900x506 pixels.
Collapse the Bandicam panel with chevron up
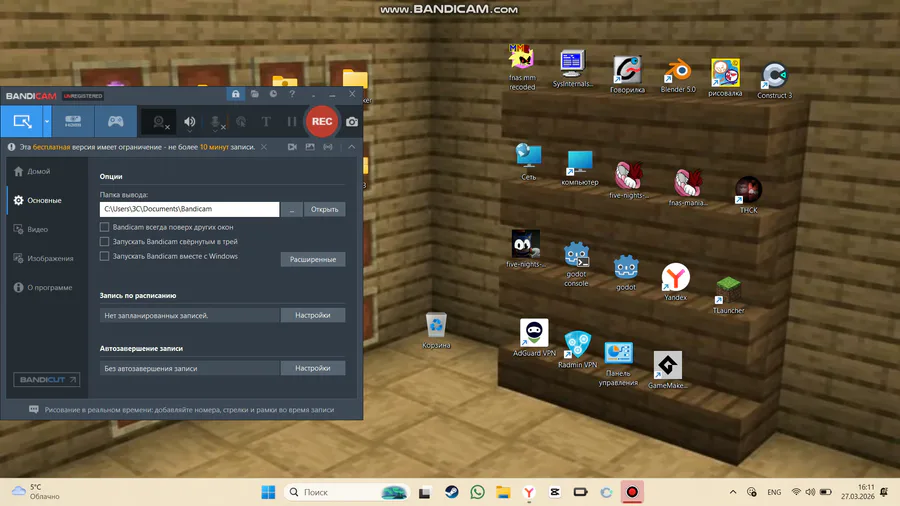[x=351, y=147]
